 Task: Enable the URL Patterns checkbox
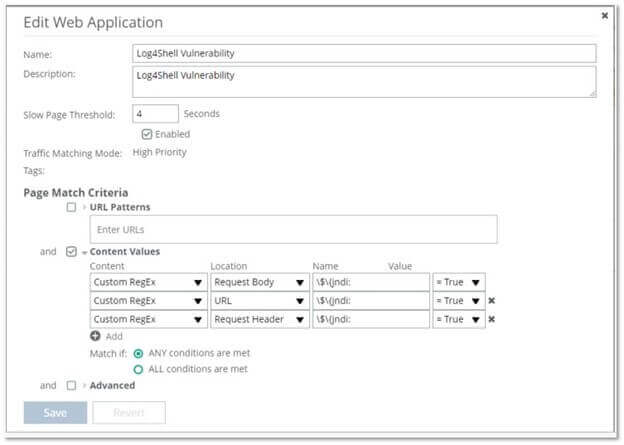click(x=71, y=207)
